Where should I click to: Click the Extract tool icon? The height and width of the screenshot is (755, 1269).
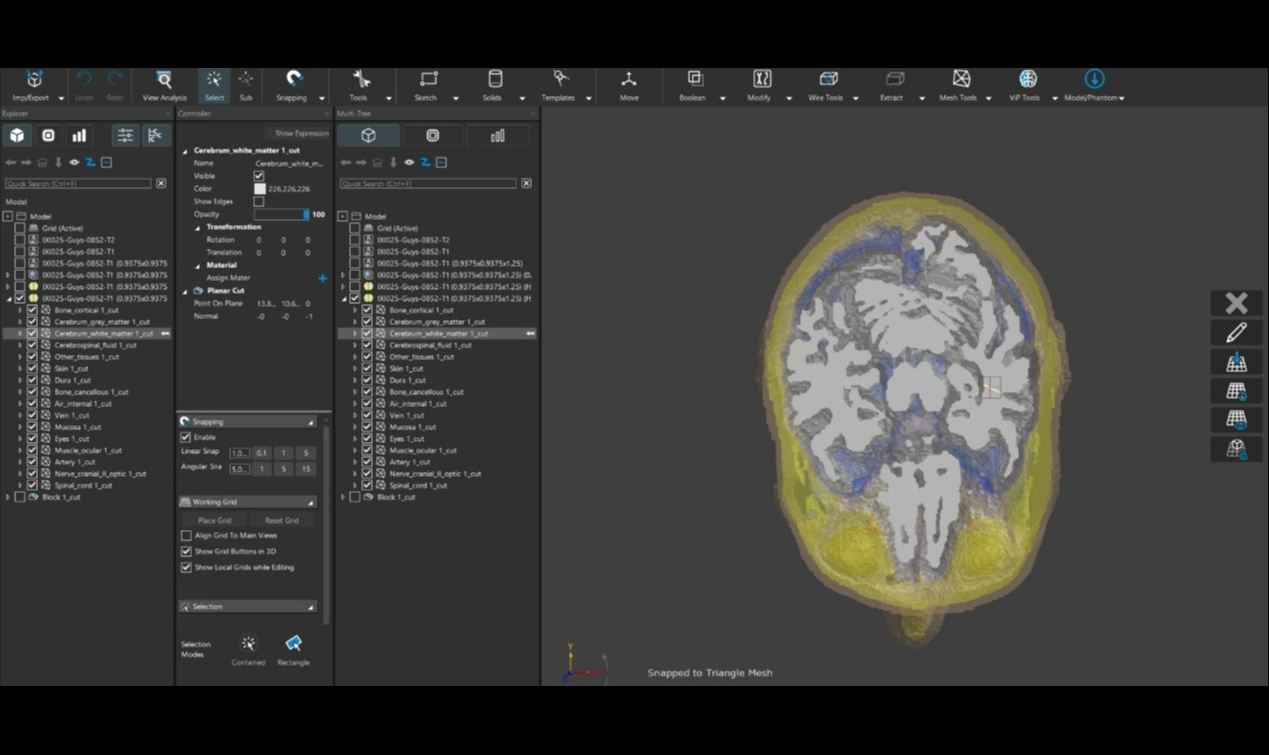click(x=894, y=79)
